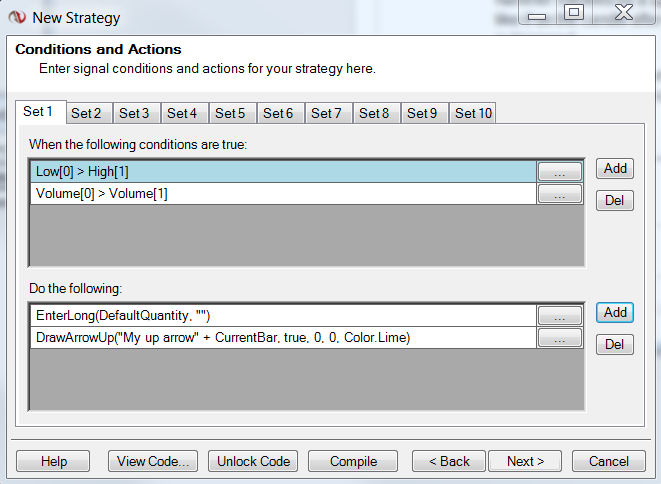Open View Code window
This screenshot has width=661, height=484.
[153, 461]
